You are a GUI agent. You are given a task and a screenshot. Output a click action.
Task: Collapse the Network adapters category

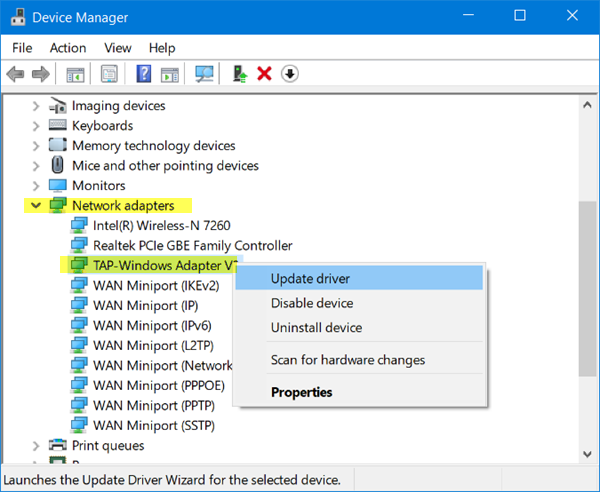(x=37, y=206)
